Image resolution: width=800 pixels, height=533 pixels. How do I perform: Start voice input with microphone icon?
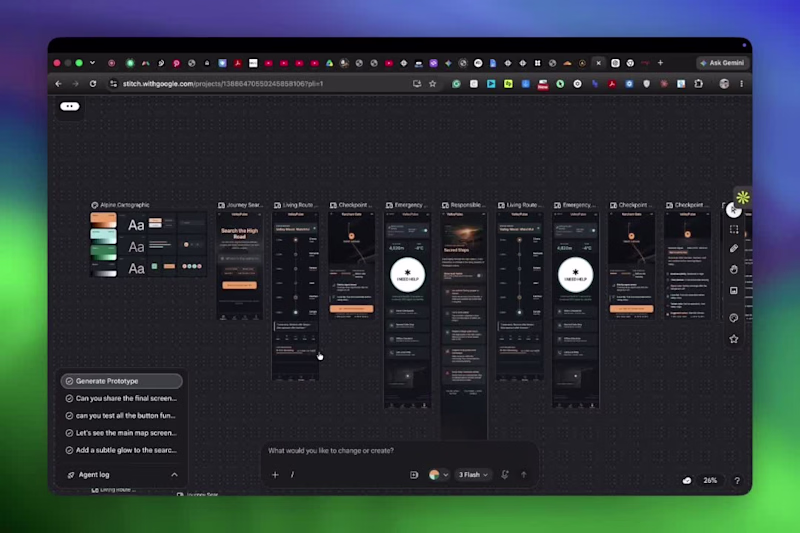(505, 475)
